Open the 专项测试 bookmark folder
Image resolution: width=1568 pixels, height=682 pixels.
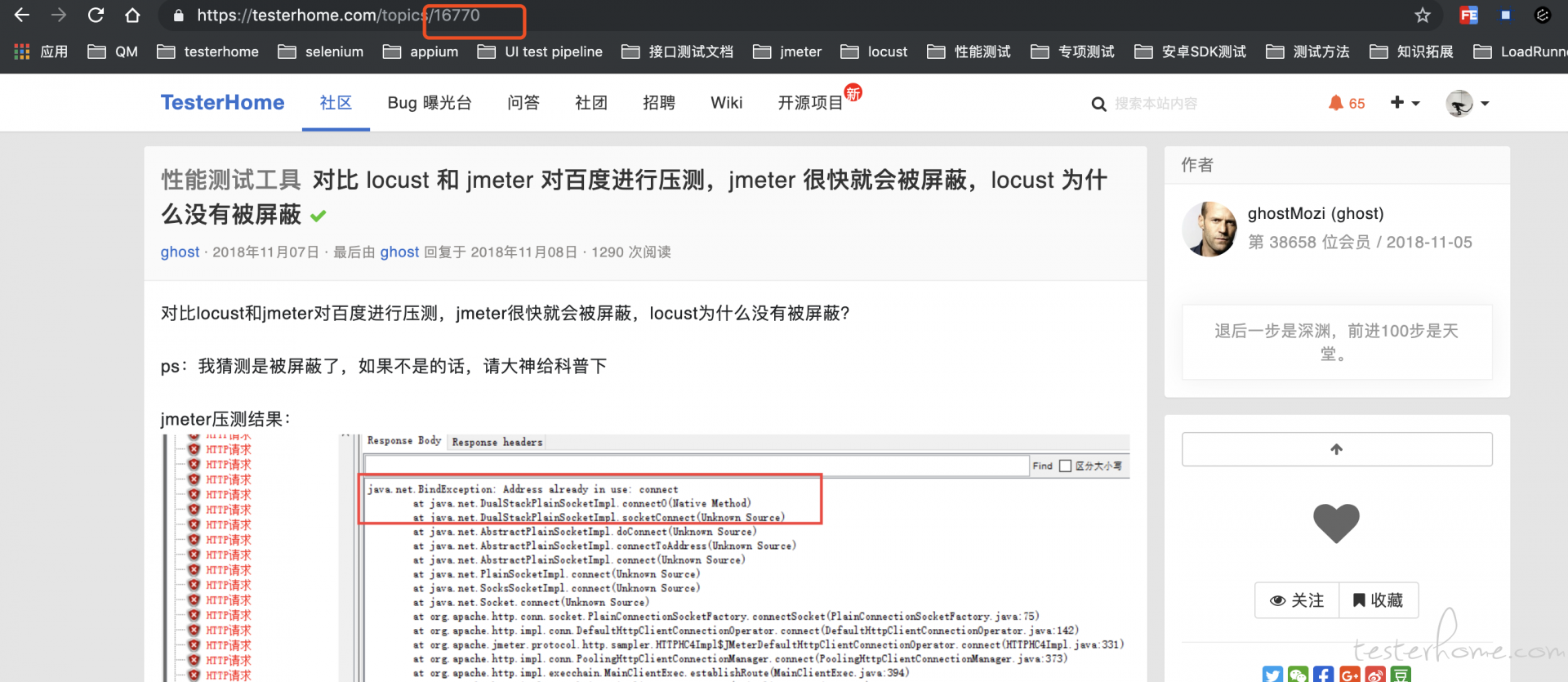tap(1072, 51)
